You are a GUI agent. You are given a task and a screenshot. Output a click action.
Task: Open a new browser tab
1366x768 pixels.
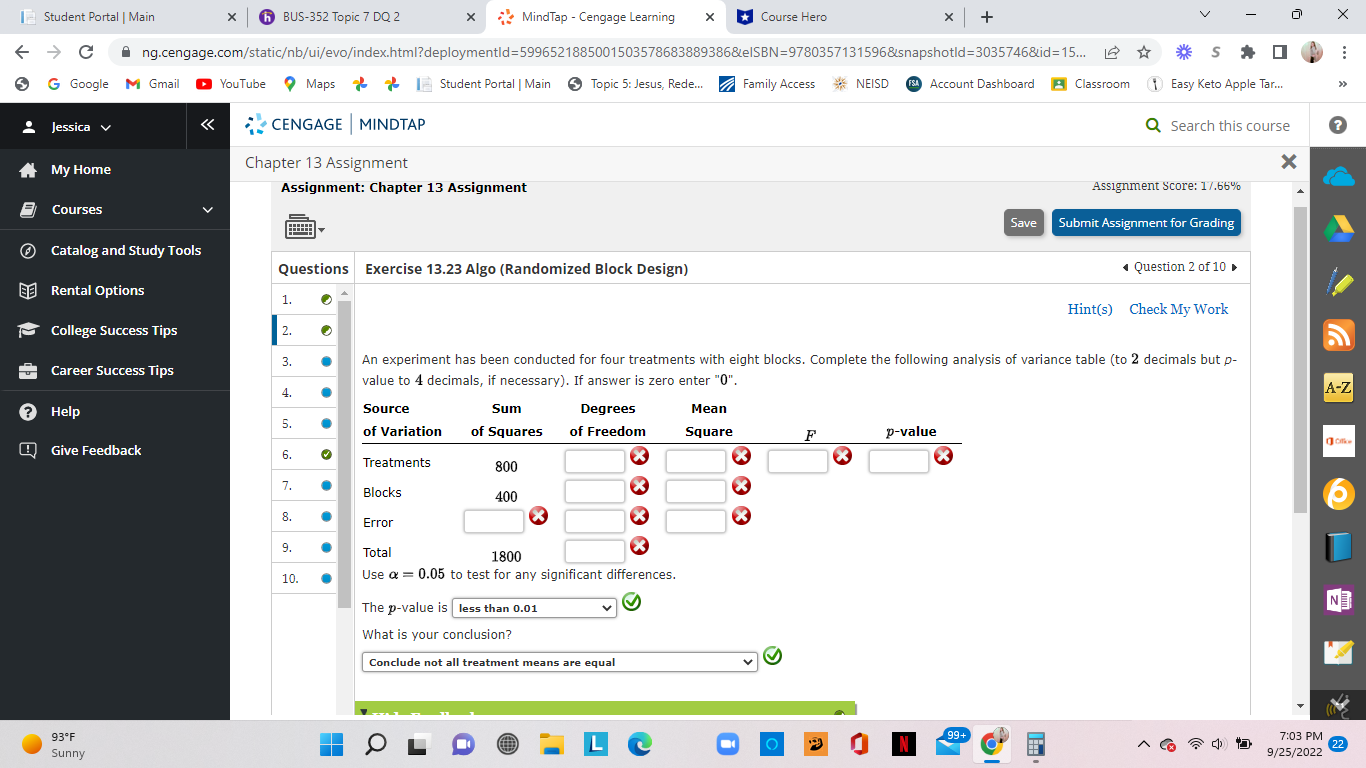point(987,17)
